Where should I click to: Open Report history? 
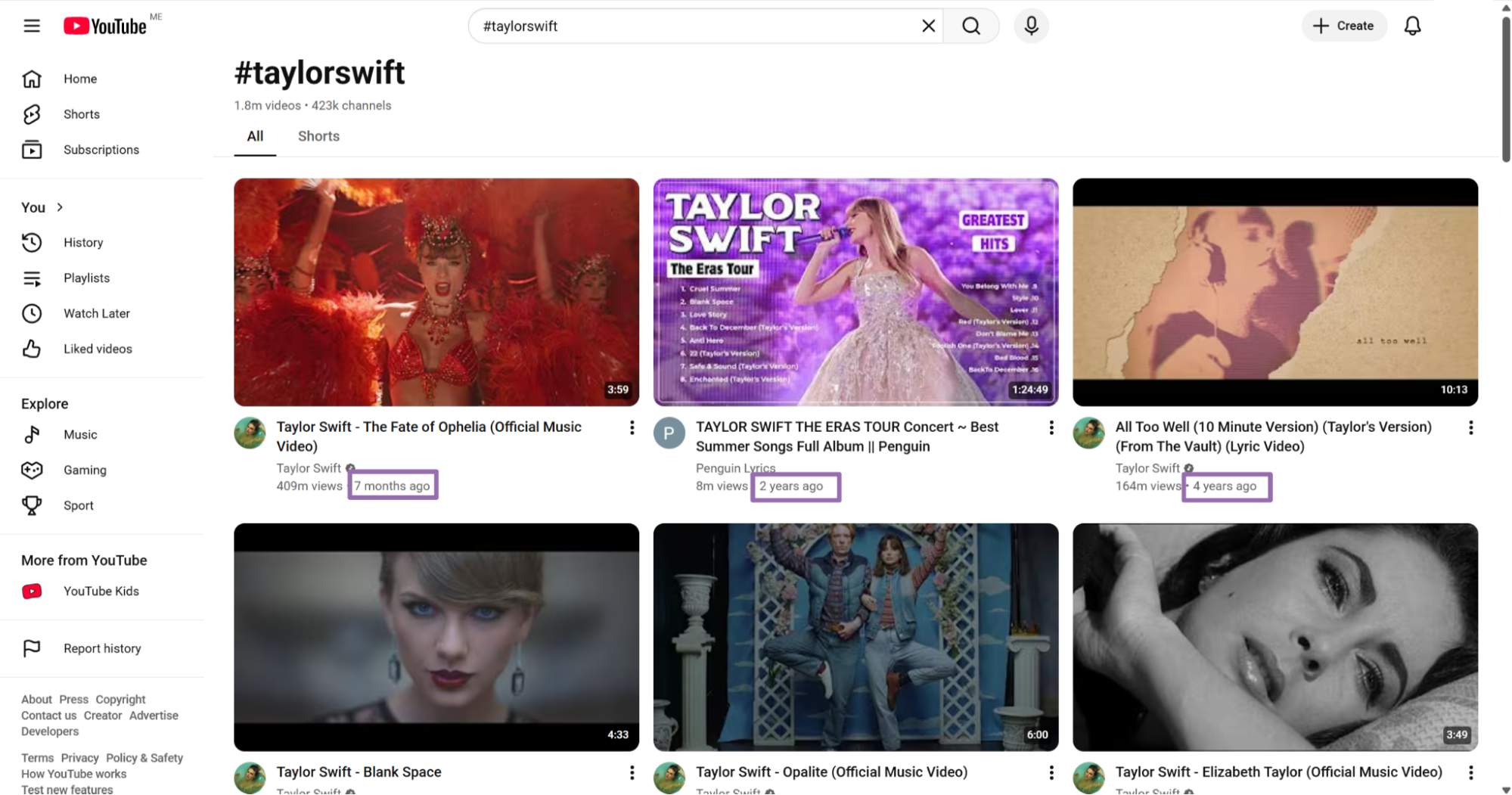click(x=102, y=649)
